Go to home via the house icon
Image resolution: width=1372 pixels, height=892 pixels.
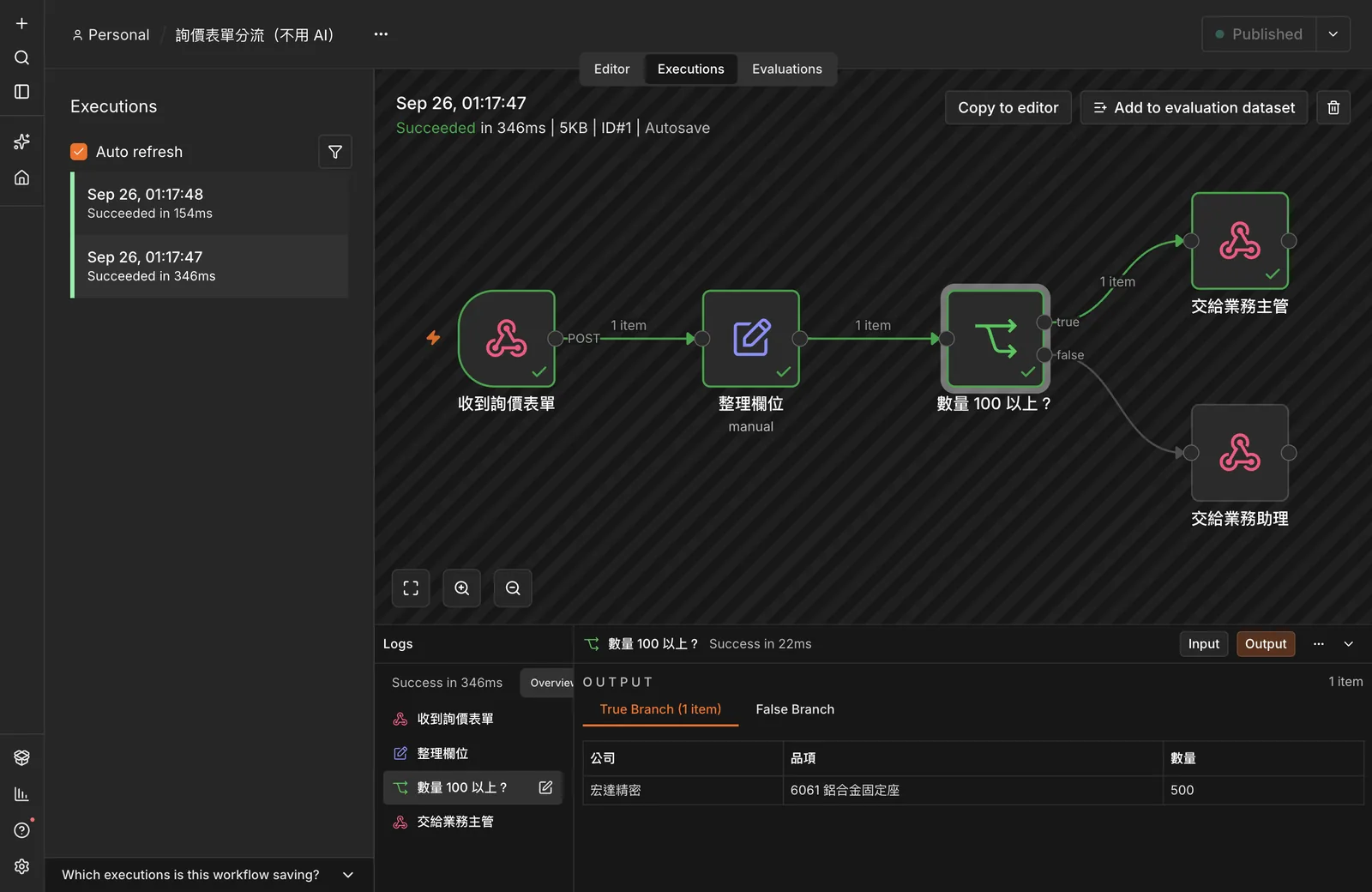[x=21, y=178]
